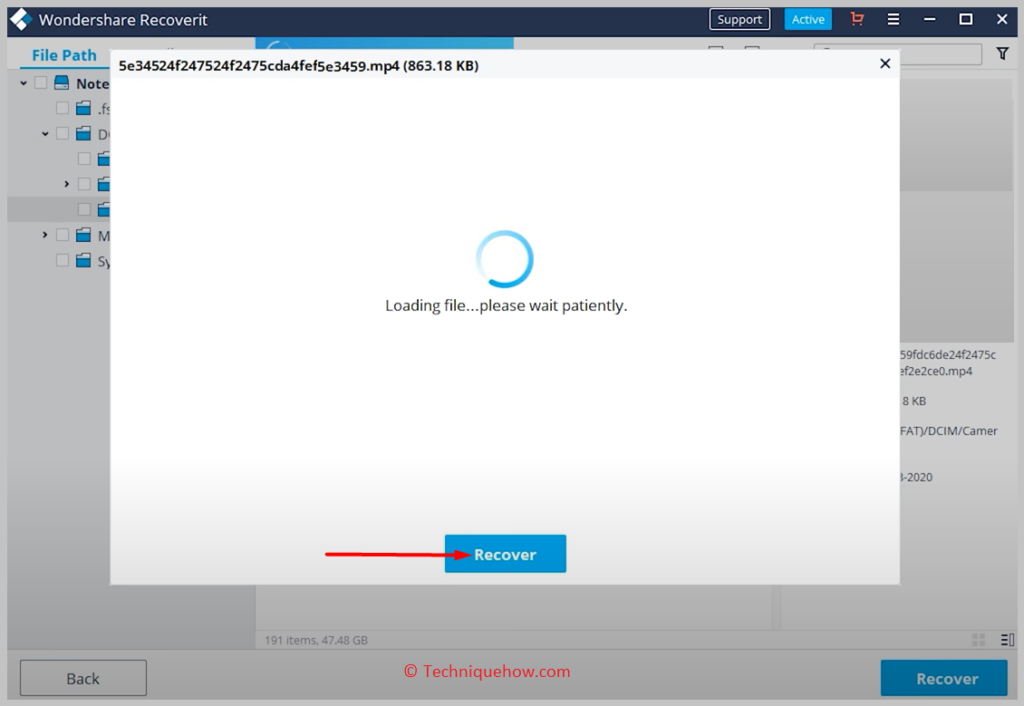Tick the M folder checkbox
1024x706 pixels.
tap(62, 234)
